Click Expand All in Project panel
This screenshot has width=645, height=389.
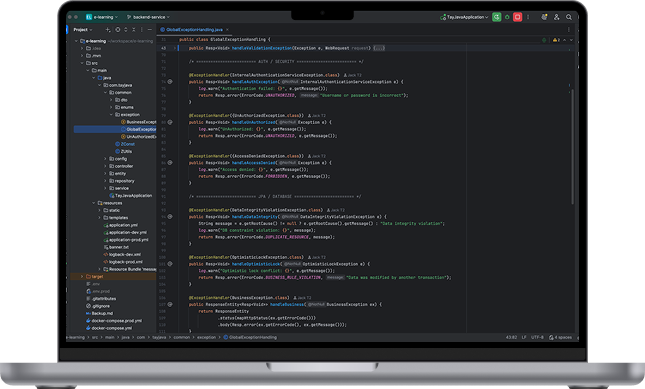[126, 30]
